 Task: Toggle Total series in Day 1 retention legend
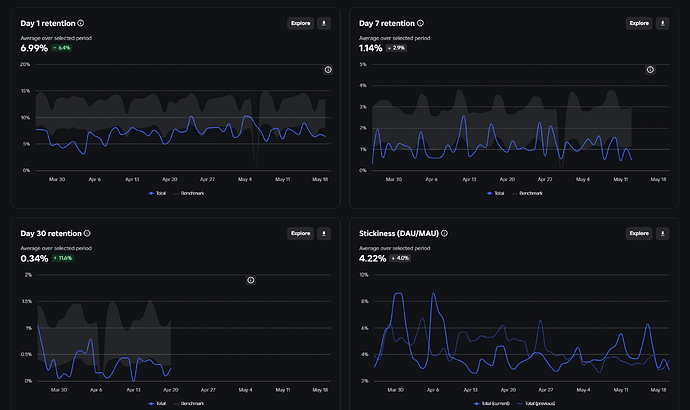click(157, 193)
